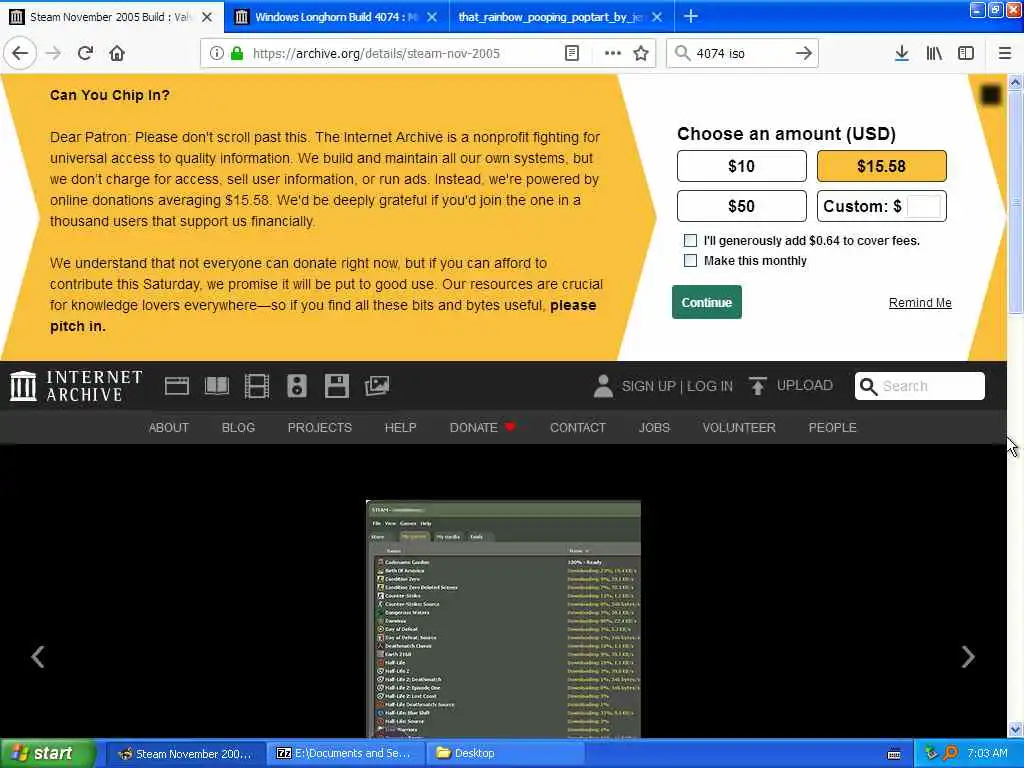1024x768 pixels.
Task: Open Internet Archive video film icon
Action: tap(257, 386)
